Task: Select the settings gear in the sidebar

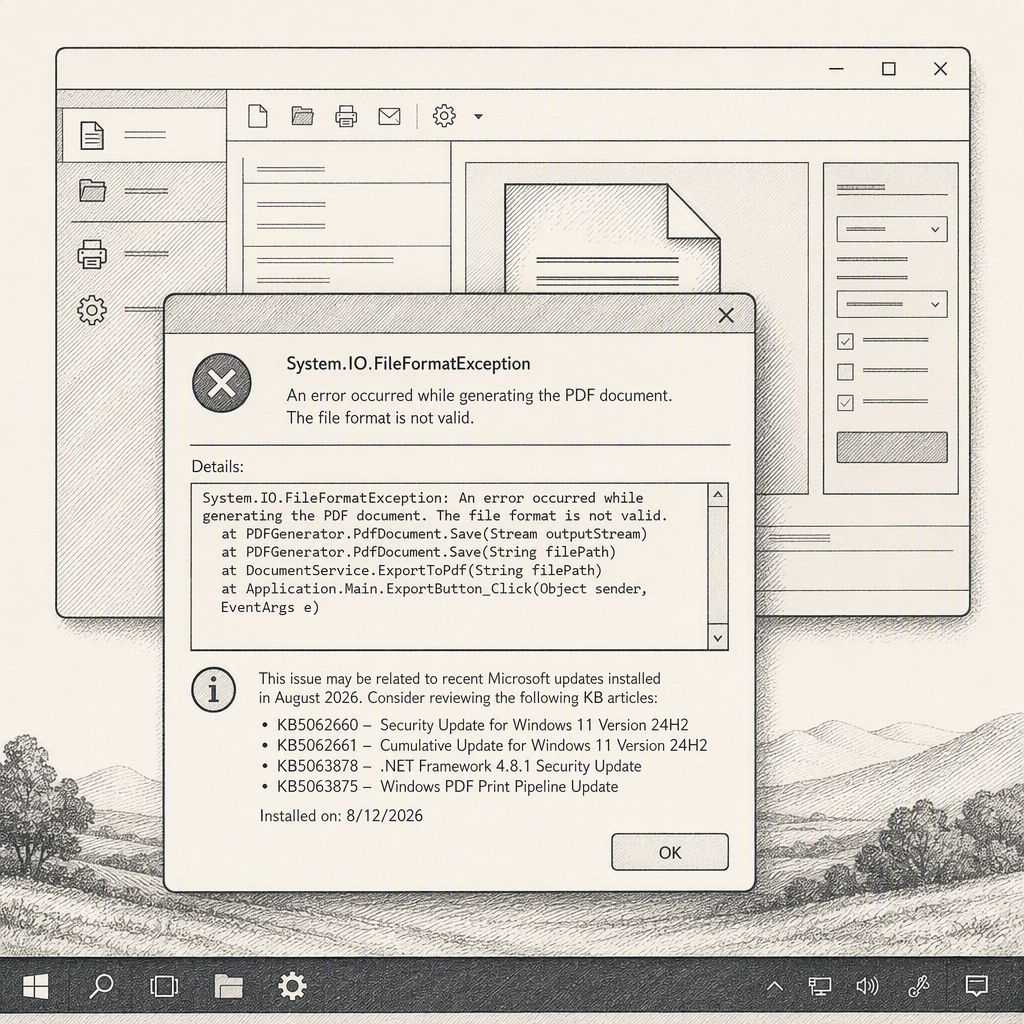Action: click(x=91, y=310)
